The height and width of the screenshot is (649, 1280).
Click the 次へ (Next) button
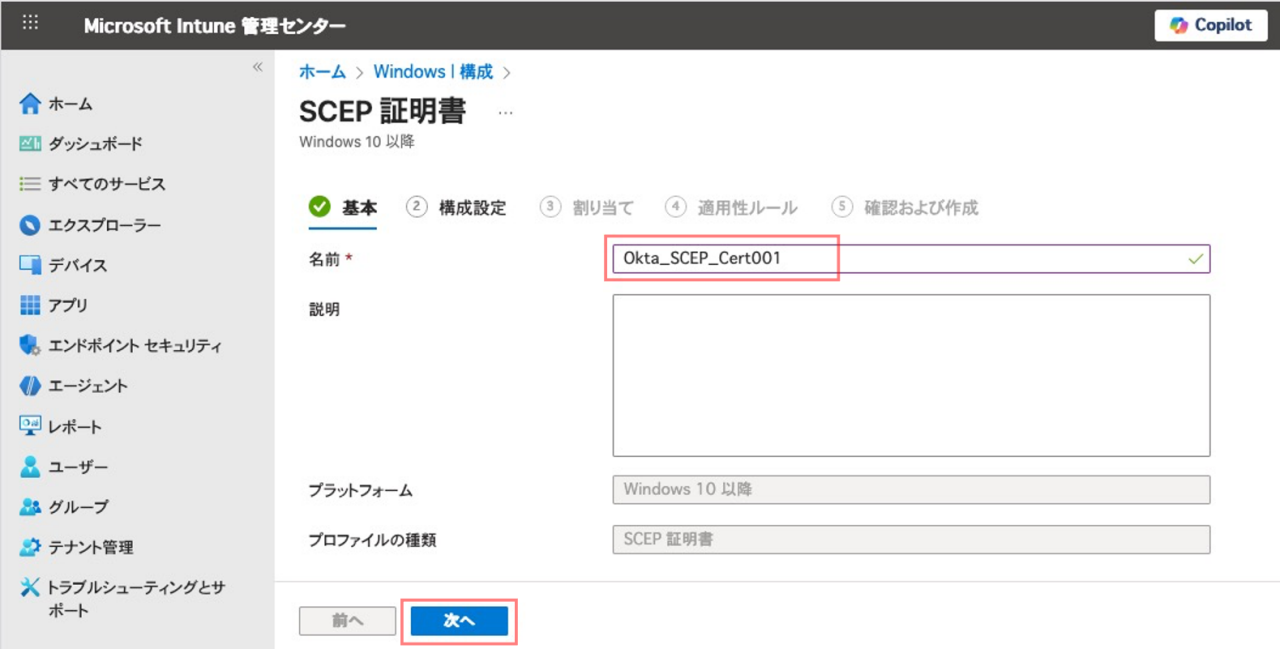pyautogui.click(x=459, y=621)
